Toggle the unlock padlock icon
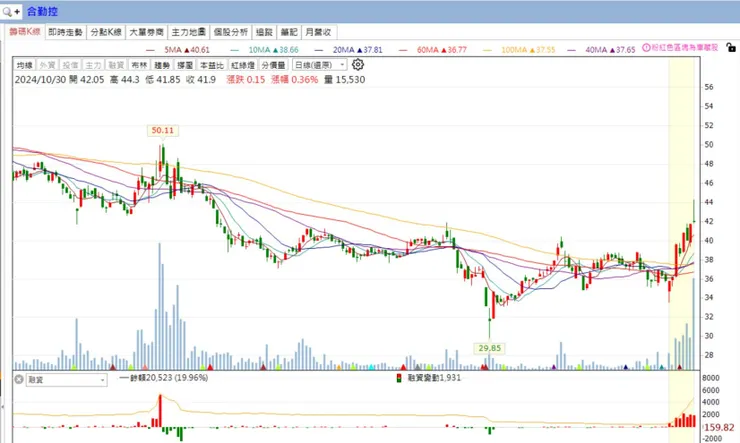This screenshot has width=740, height=443. tap(731, 48)
